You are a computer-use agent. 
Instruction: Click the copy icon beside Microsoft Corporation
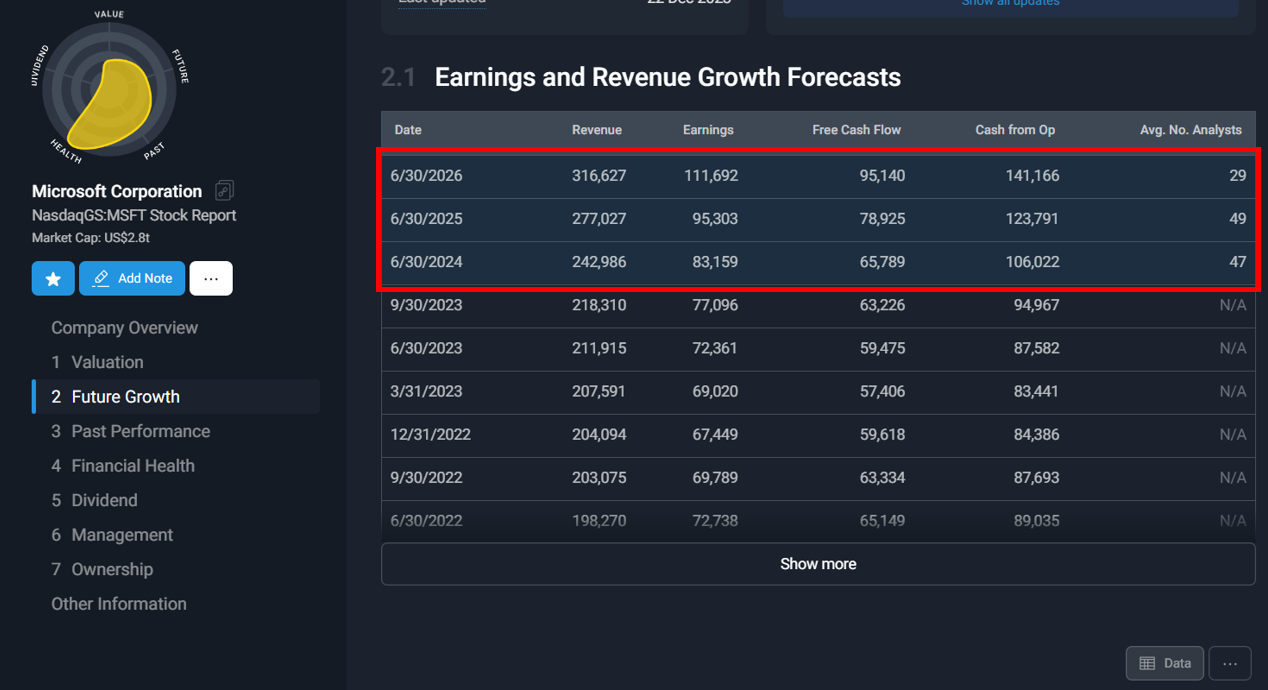coord(224,191)
